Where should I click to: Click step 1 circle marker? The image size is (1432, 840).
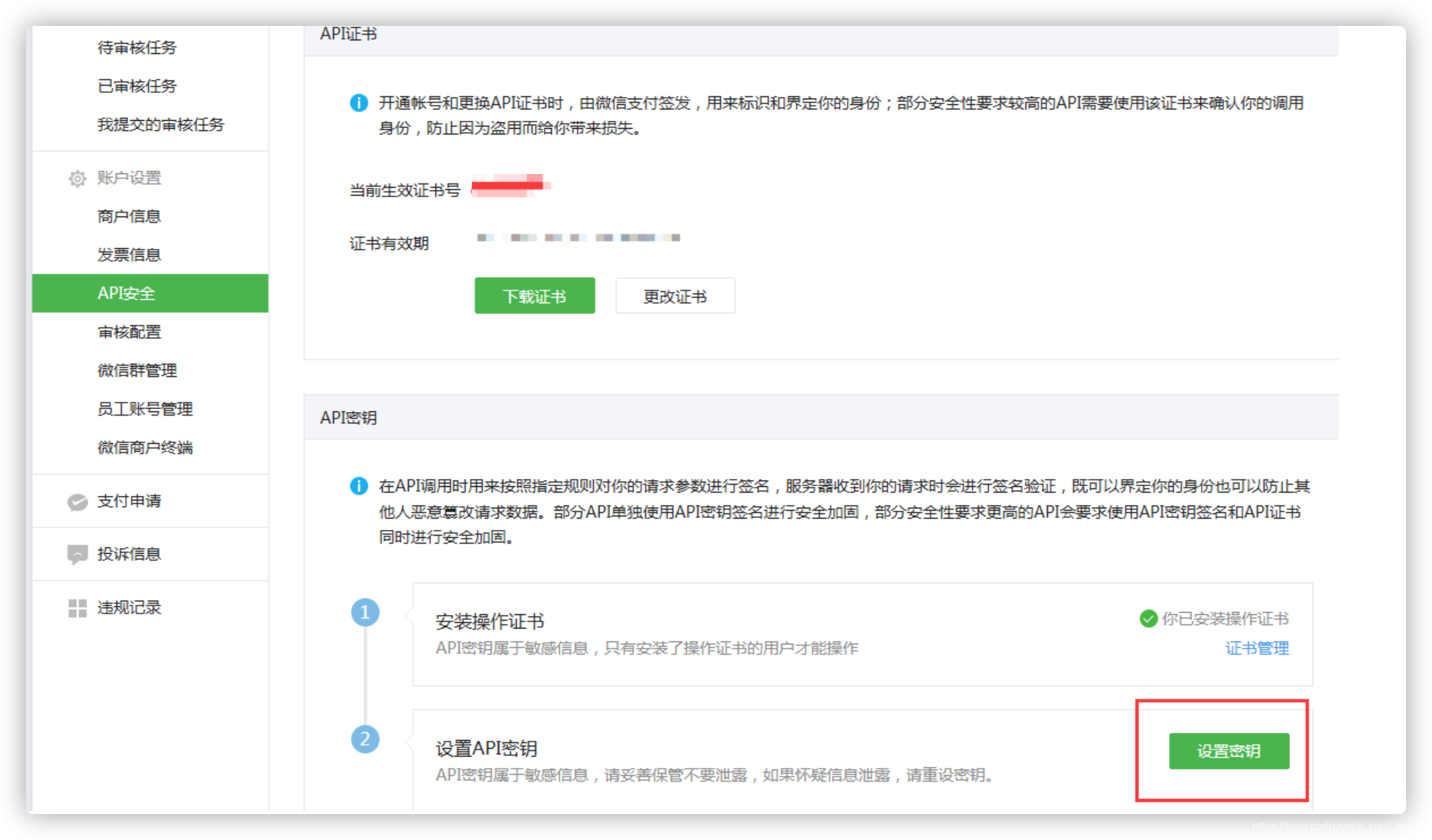coord(365,612)
